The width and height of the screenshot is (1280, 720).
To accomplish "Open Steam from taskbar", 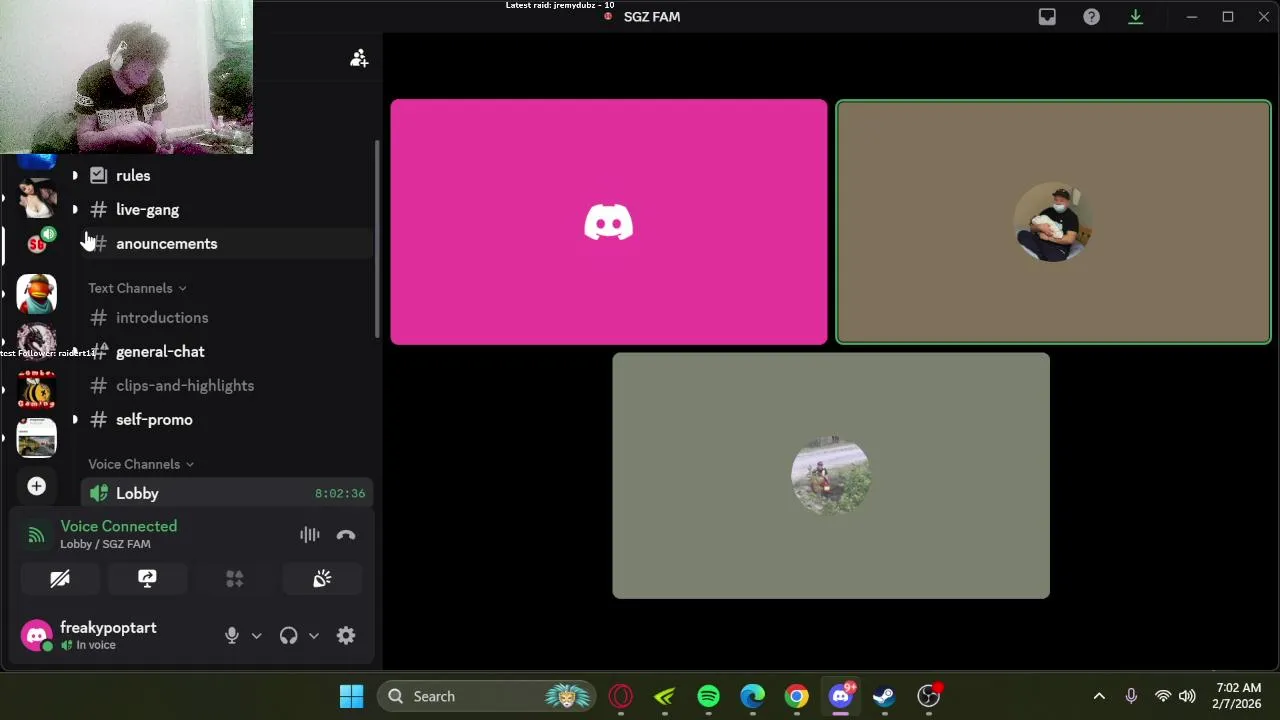I will coord(884,696).
